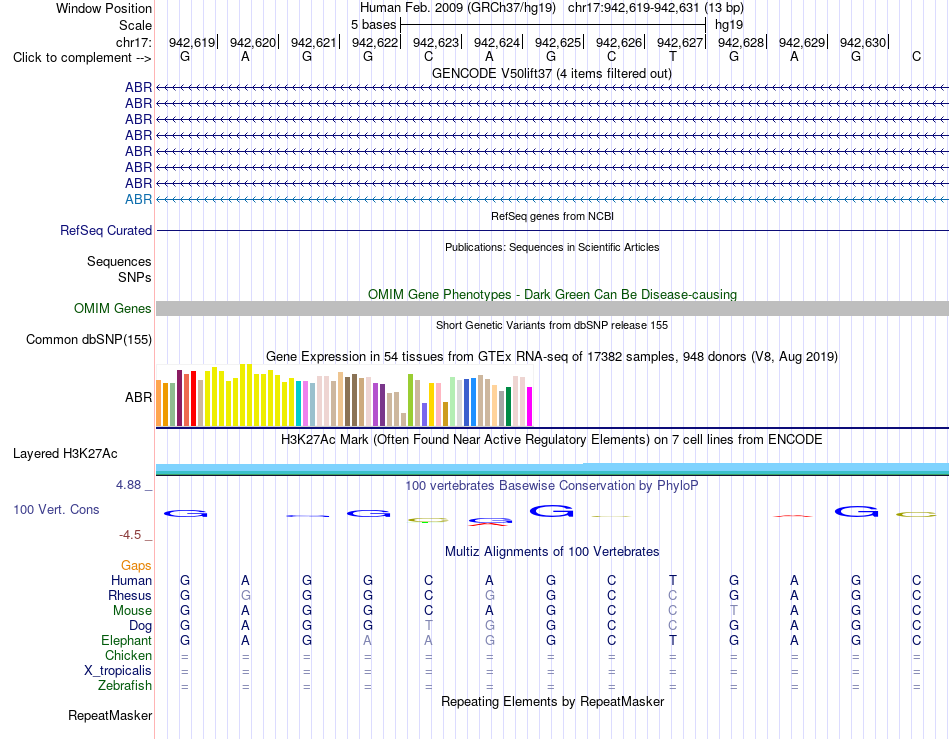The height and width of the screenshot is (739, 950).
Task: Click the faded T in the Dog row
Action: (429, 626)
